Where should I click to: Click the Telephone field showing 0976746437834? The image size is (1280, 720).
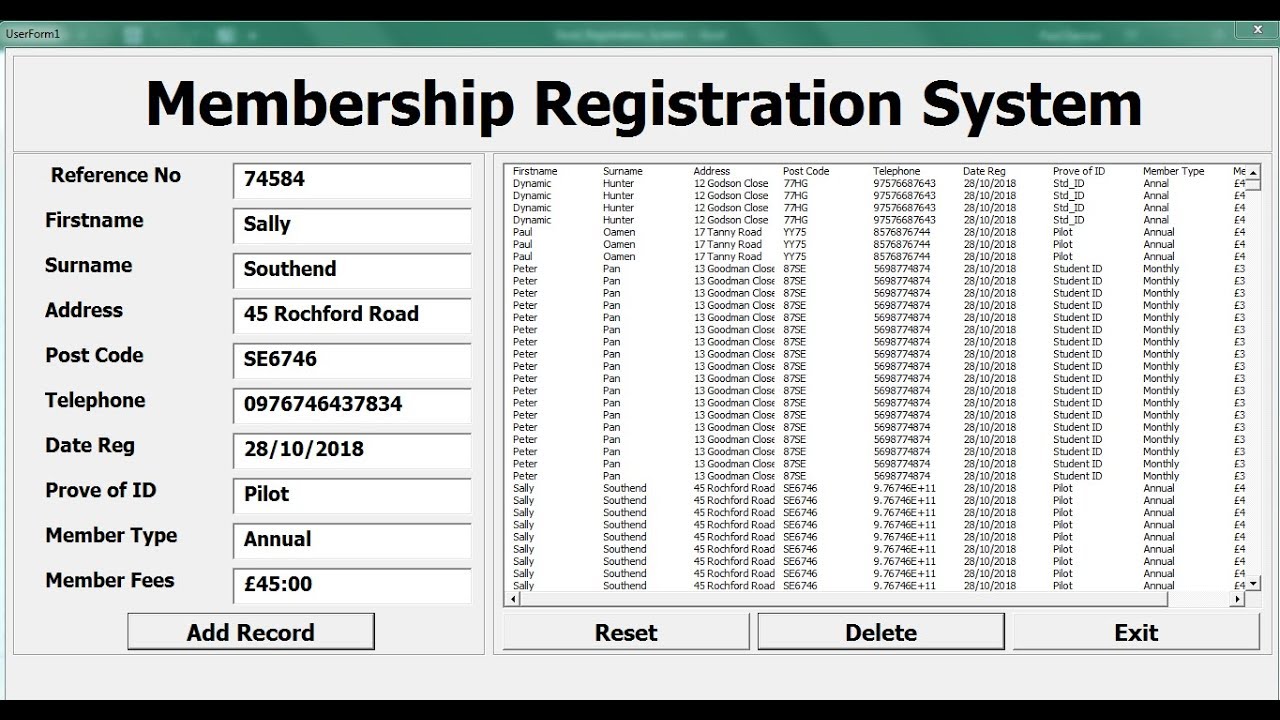tap(352, 406)
